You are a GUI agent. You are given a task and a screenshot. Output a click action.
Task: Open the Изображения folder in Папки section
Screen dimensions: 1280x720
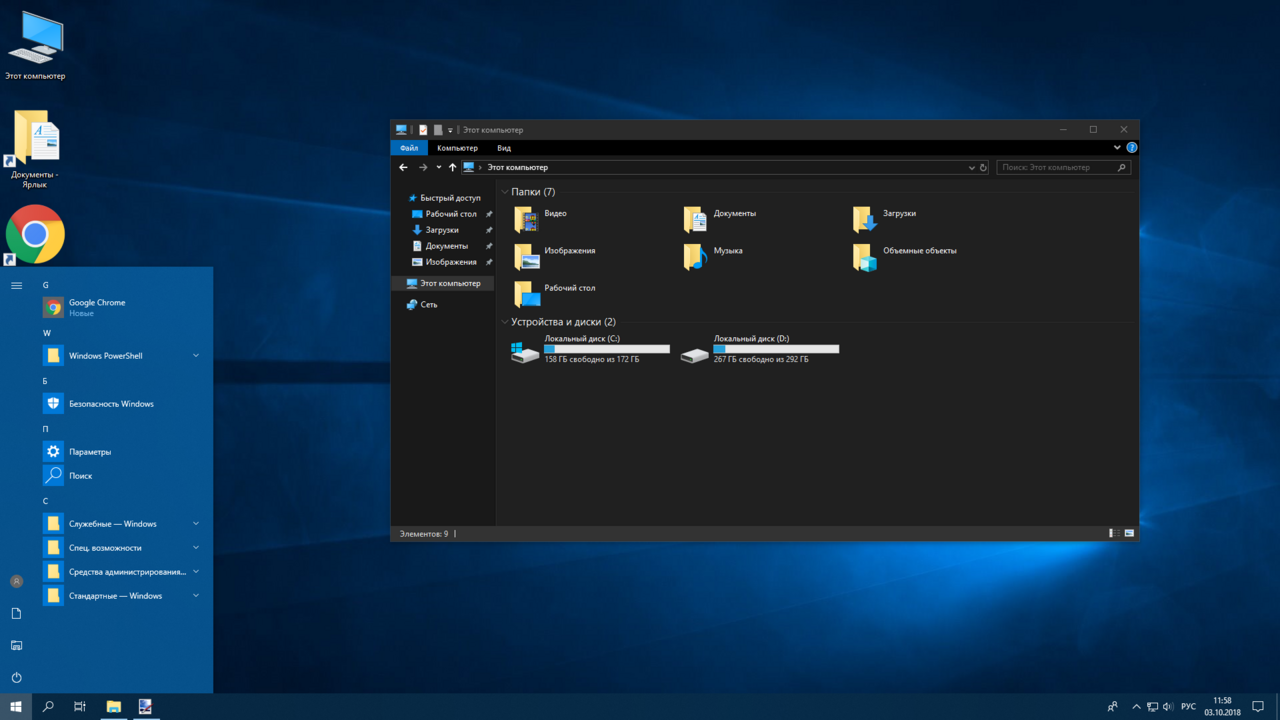coord(555,256)
